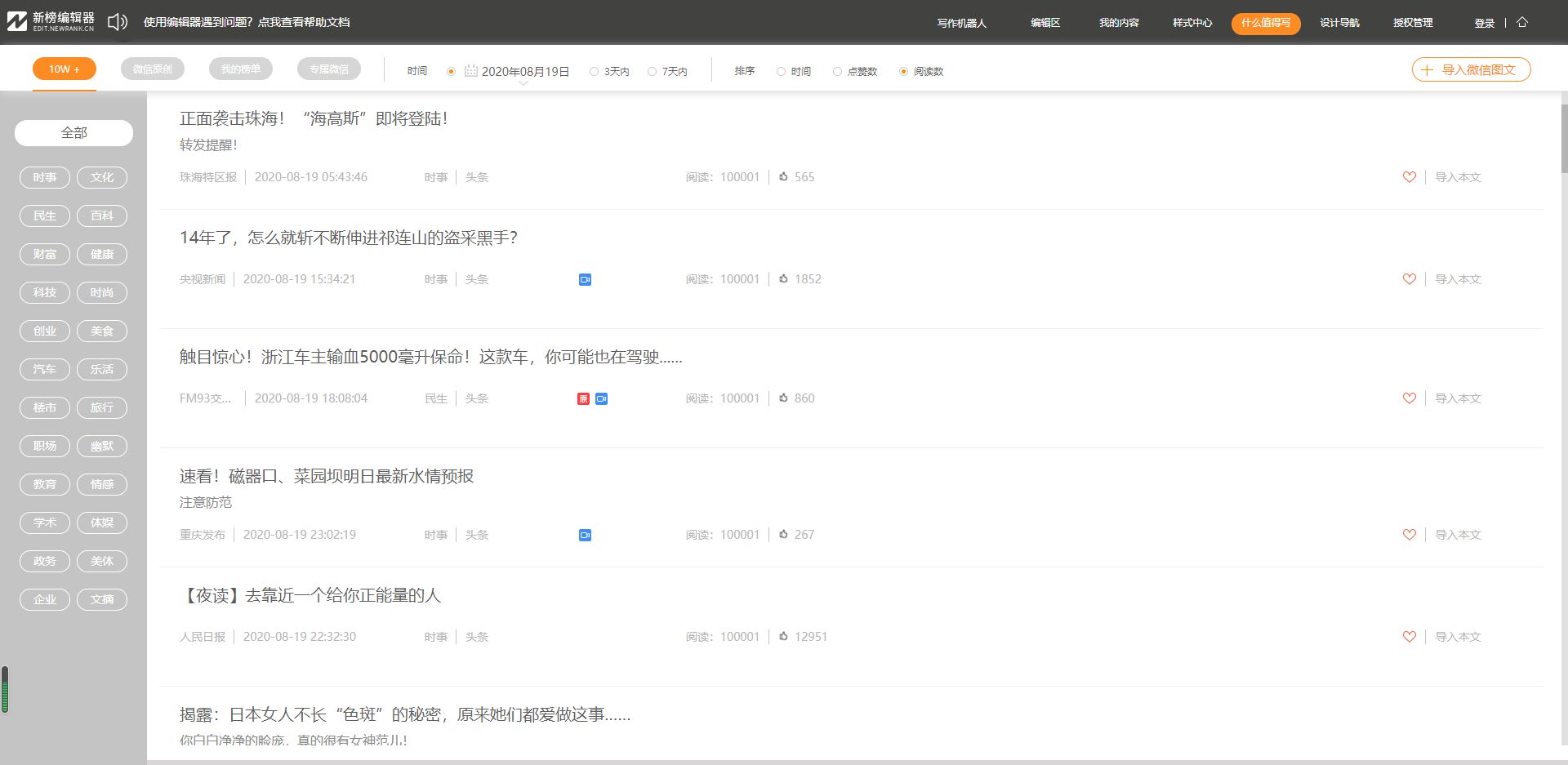The width and height of the screenshot is (1568, 765).
Task: Sort articles by 点赞数
Action: pyautogui.click(x=855, y=72)
